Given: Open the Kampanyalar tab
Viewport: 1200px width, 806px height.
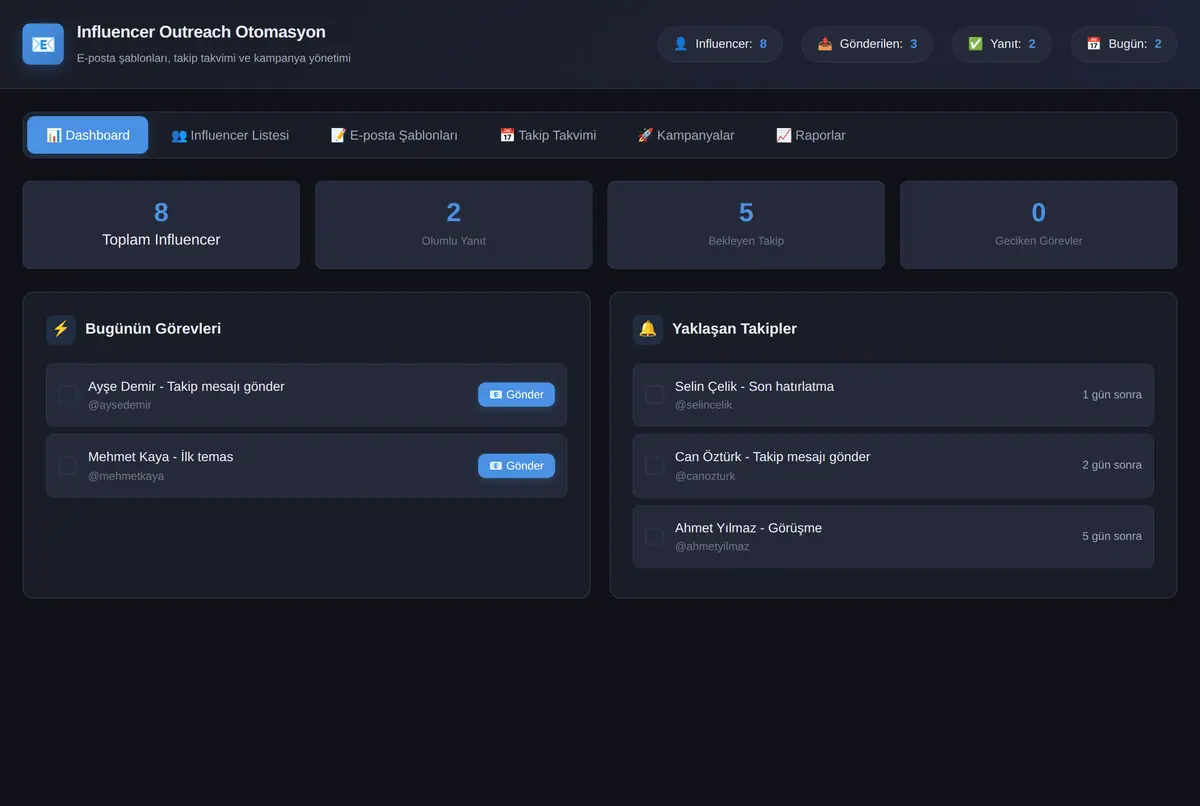Looking at the screenshot, I should pos(686,135).
